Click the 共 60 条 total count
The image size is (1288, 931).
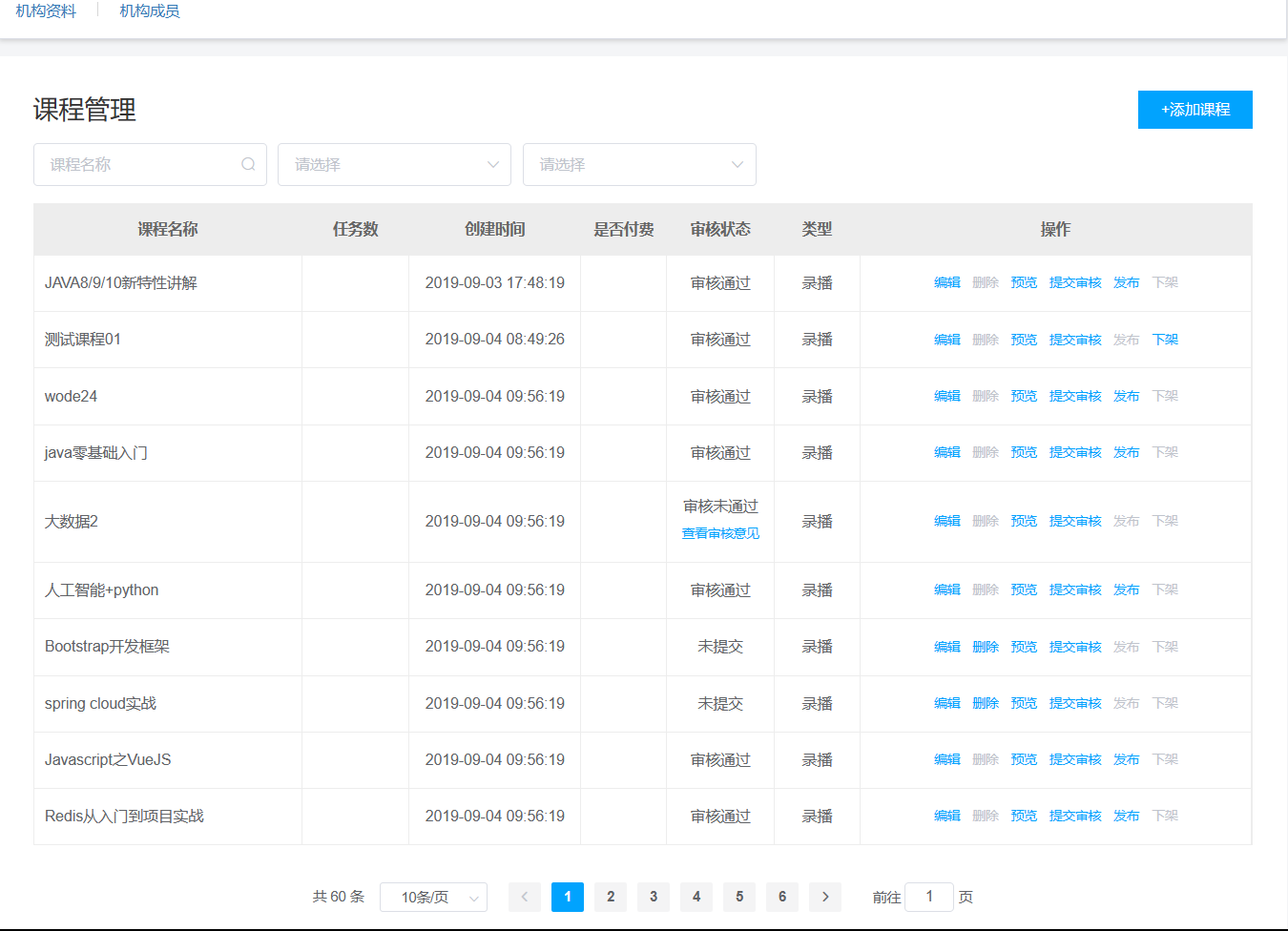click(x=339, y=897)
